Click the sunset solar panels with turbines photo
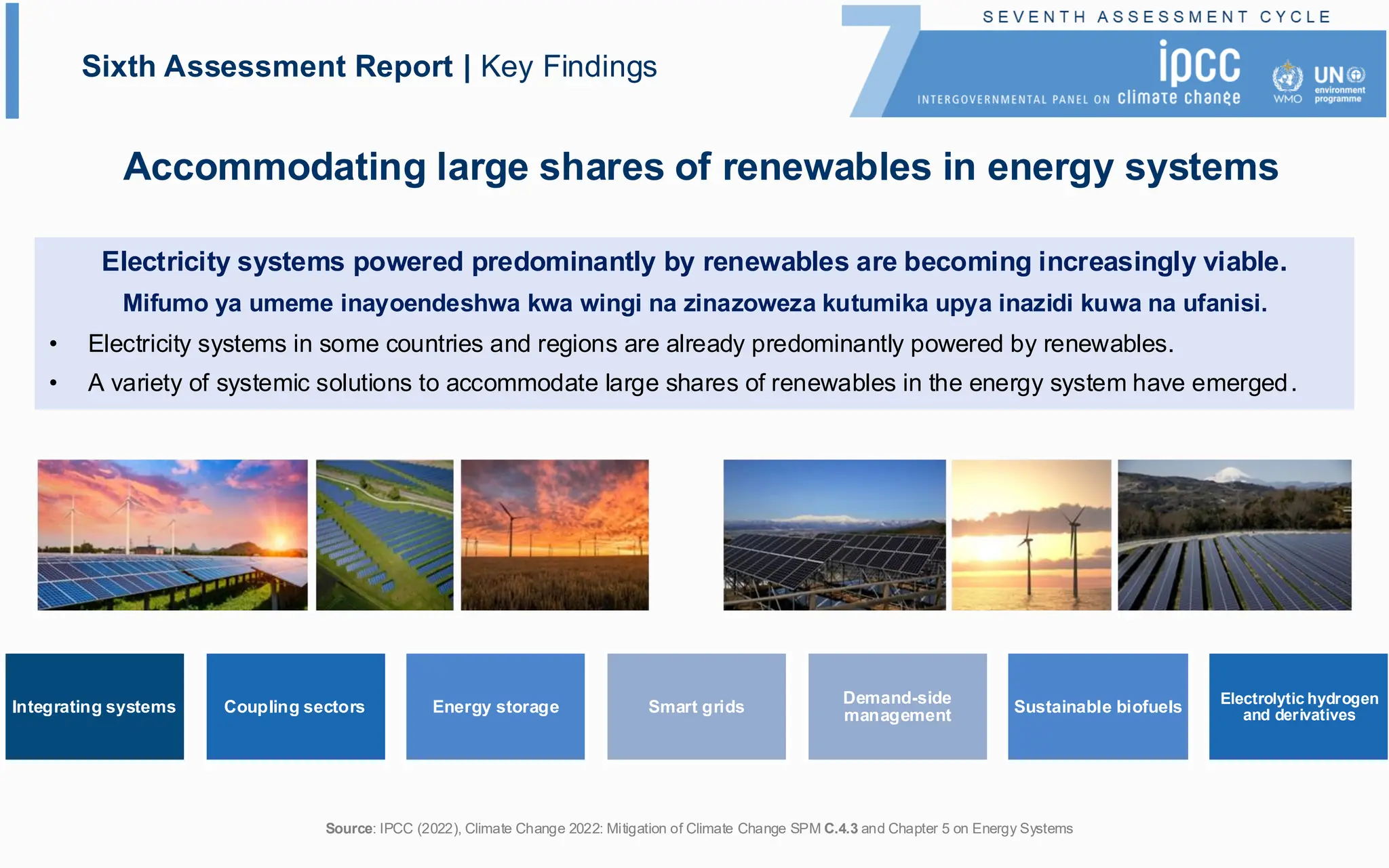The width and height of the screenshot is (1389, 868). point(172,534)
